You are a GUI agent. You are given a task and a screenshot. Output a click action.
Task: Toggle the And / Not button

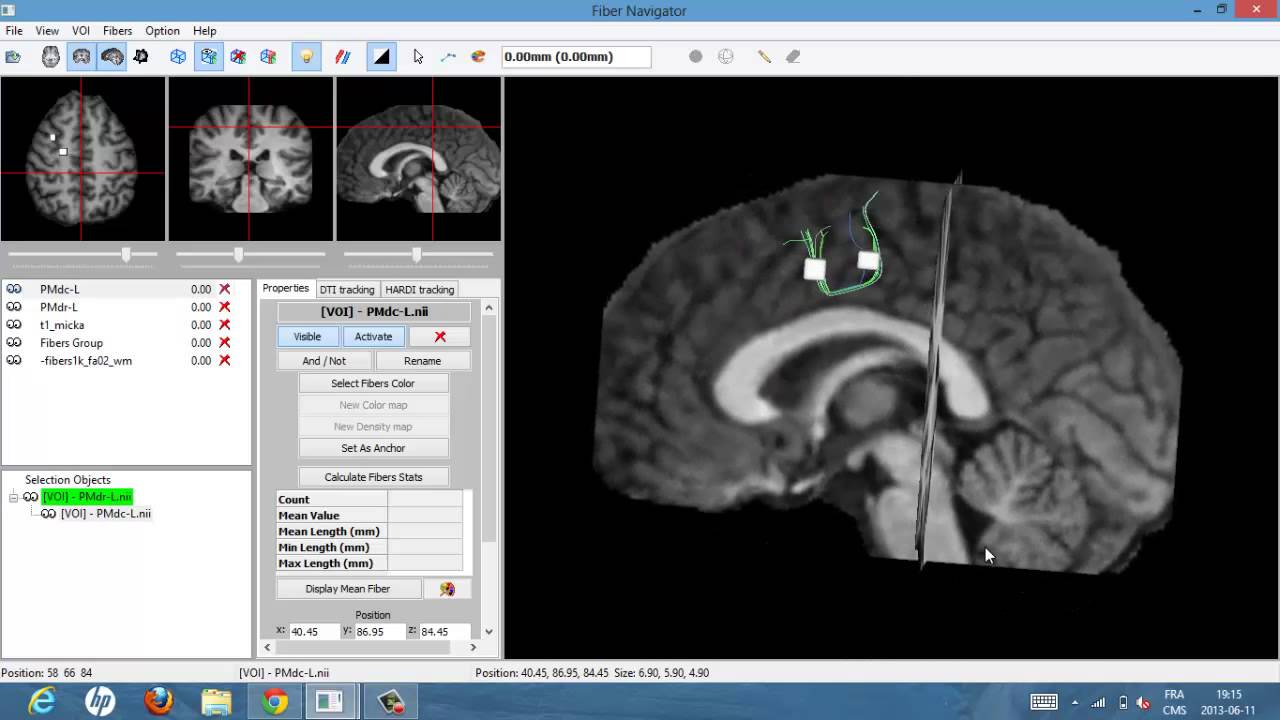tap(324, 361)
